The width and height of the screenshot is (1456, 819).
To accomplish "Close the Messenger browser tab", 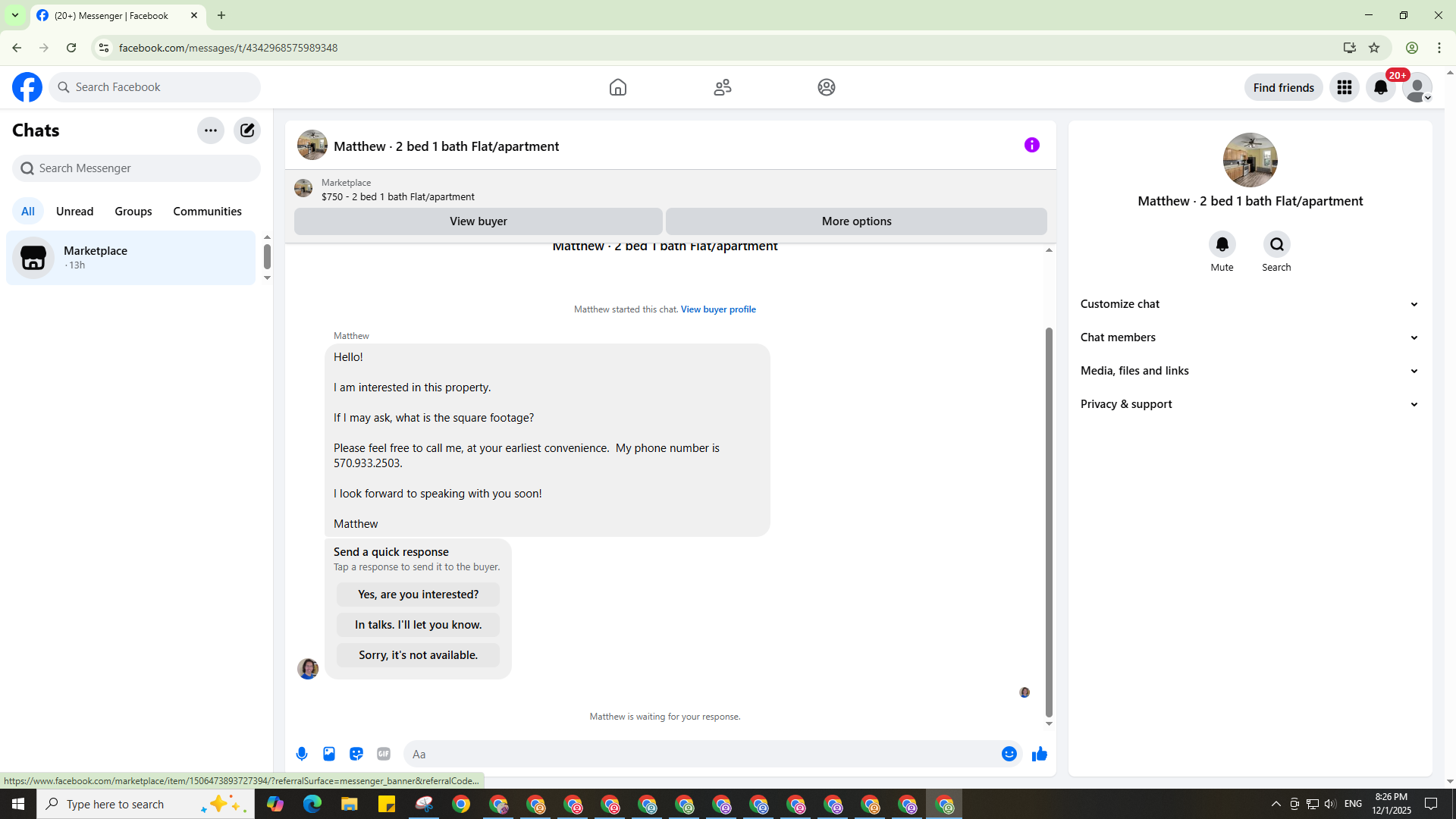I will [194, 15].
